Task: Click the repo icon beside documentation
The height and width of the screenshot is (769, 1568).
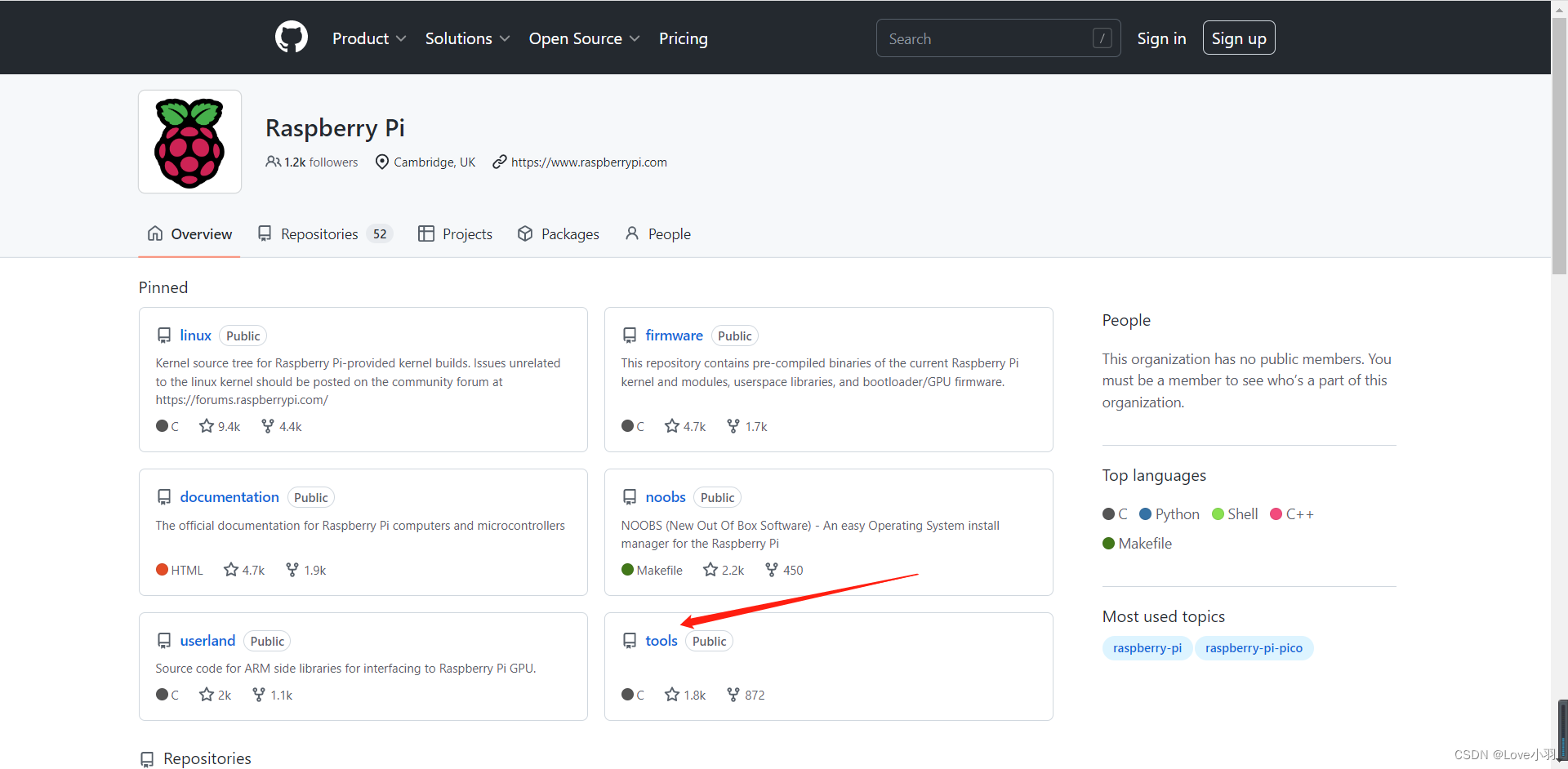Action: point(164,497)
